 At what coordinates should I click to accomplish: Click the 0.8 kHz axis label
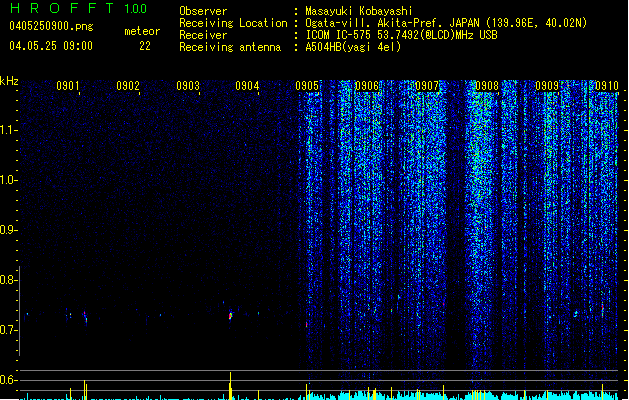tap(9, 280)
